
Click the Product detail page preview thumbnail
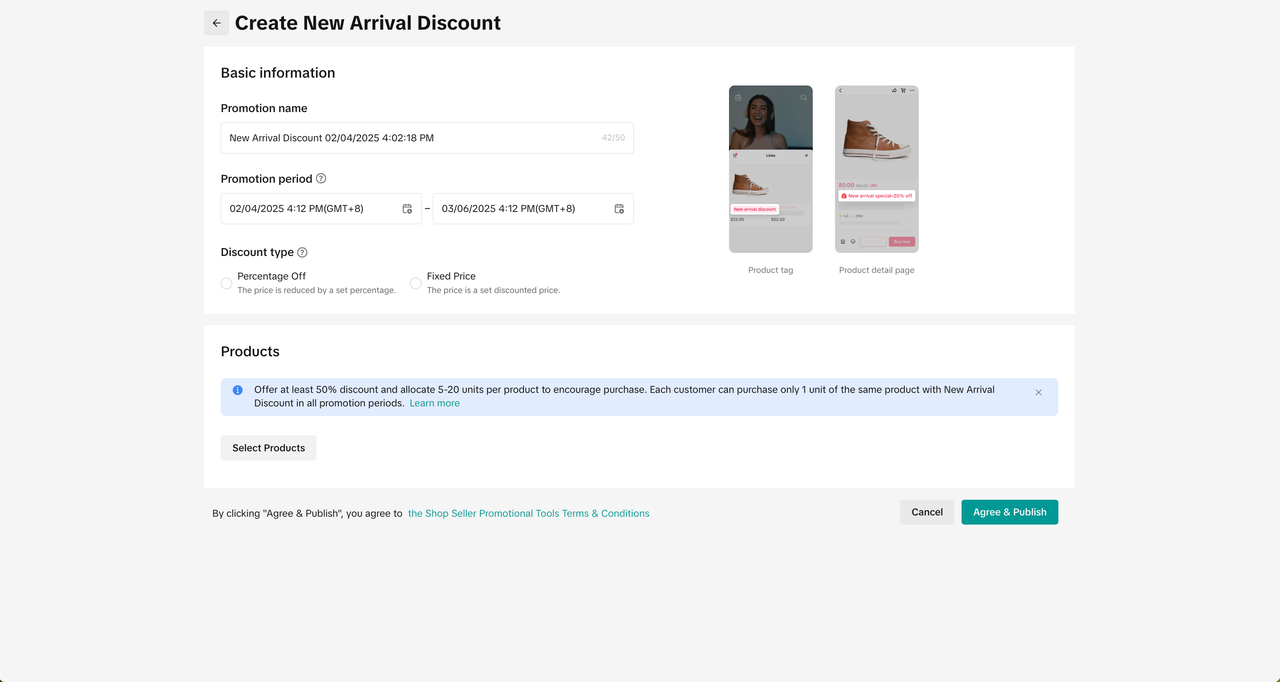coord(876,168)
